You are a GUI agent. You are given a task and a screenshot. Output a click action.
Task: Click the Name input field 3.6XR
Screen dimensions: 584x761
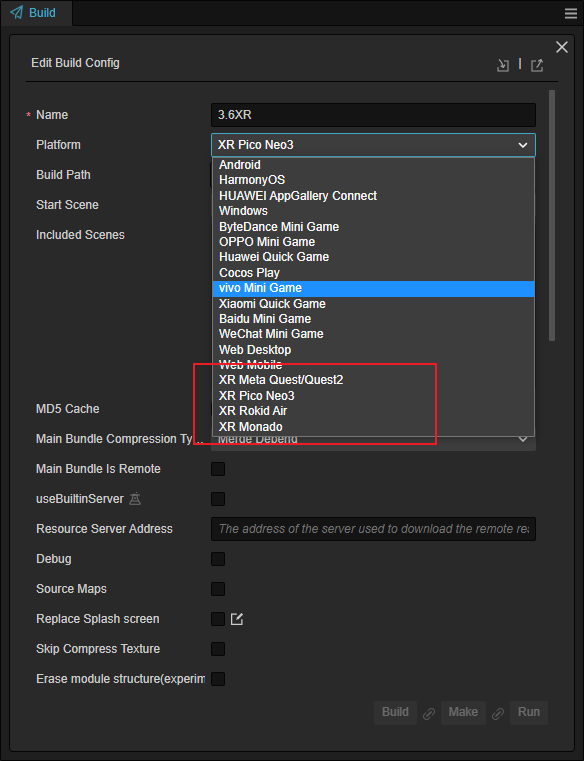click(x=373, y=115)
